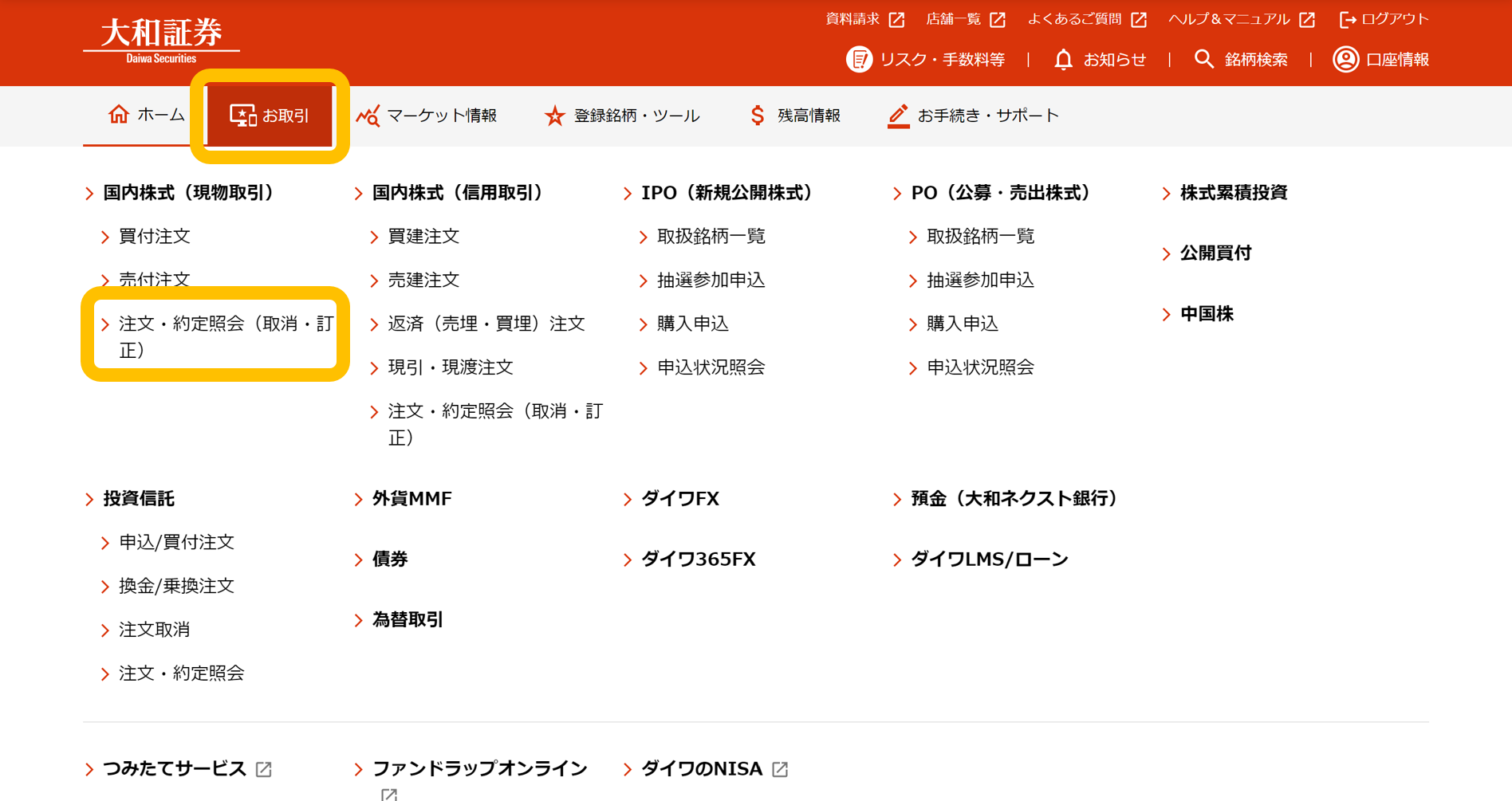Click the bell icon for お知らせ

point(1063,60)
